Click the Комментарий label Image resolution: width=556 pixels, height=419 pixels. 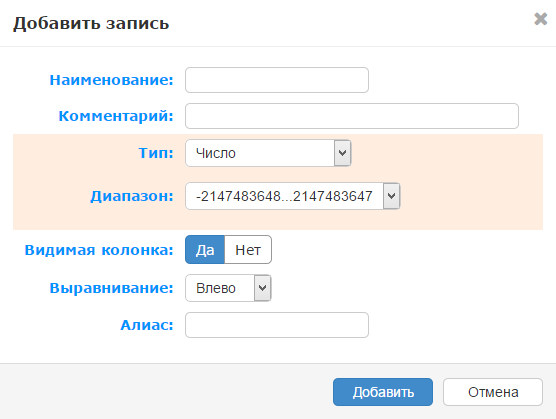click(116, 116)
